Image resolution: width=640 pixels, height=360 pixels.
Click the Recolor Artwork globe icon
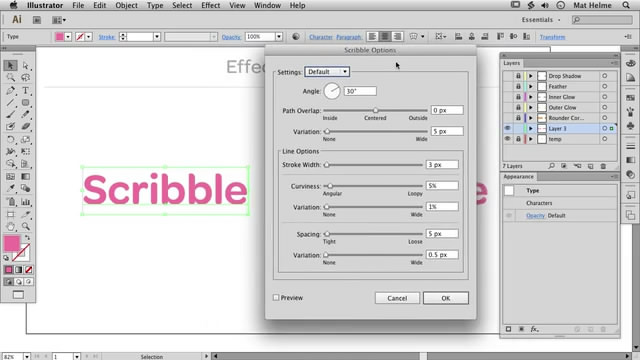click(296, 37)
